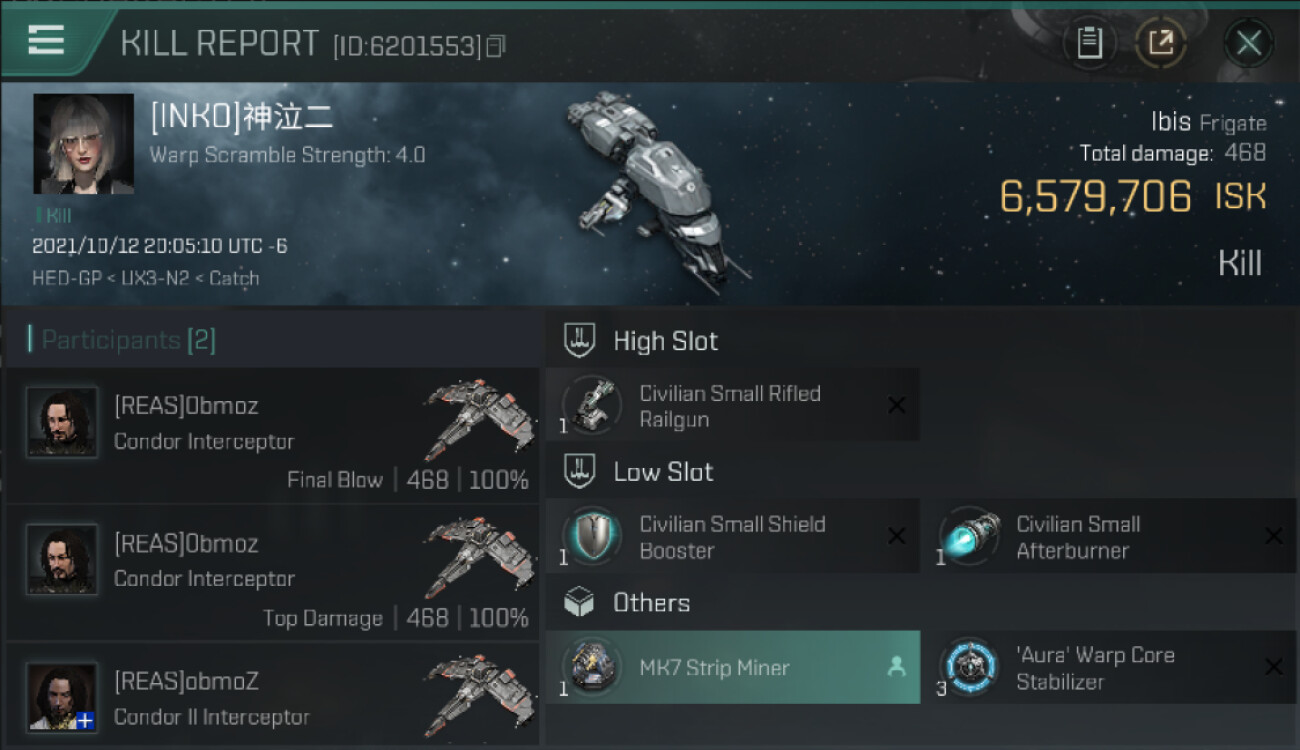
Task: Click the obmoZ Condor II pilot portrait
Action: pos(62,696)
